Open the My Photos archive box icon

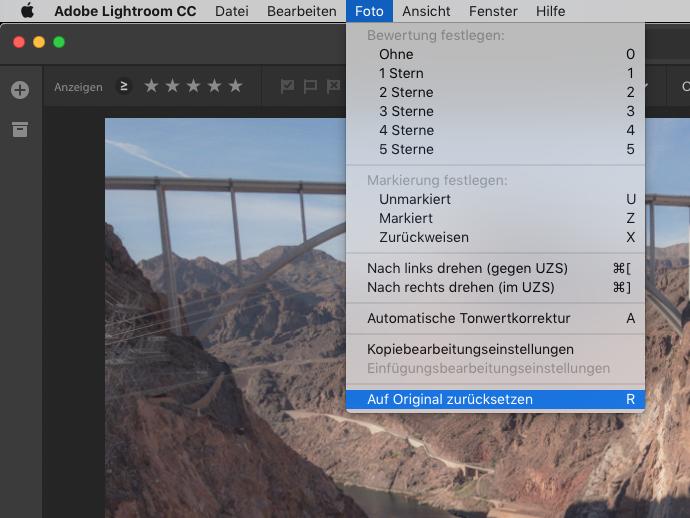click(20, 130)
